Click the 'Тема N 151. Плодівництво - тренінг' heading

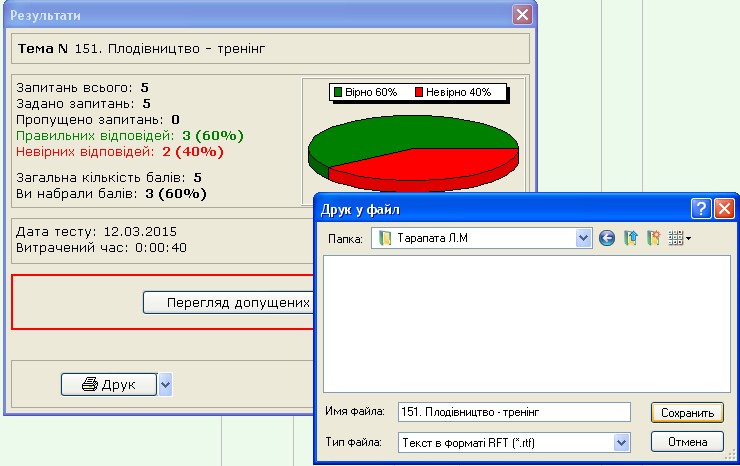coord(142,49)
